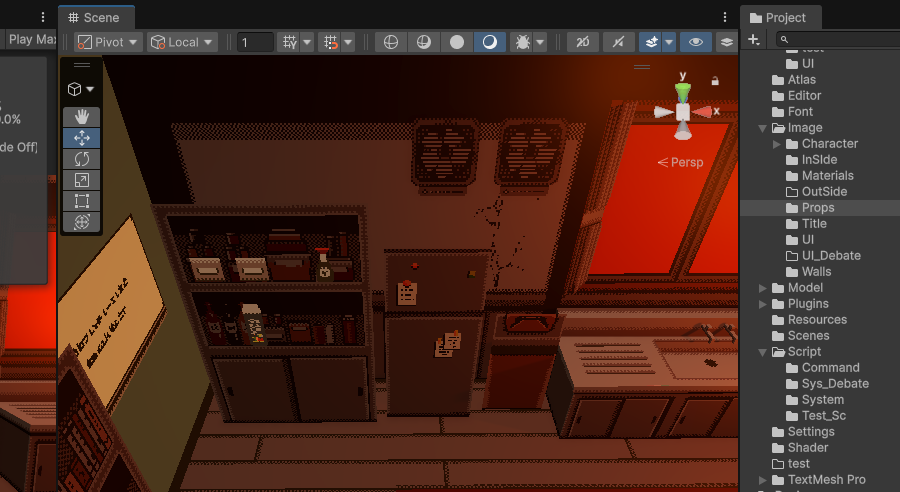Select the Move tool
Image resolution: width=900 pixels, height=492 pixels.
tap(81, 138)
